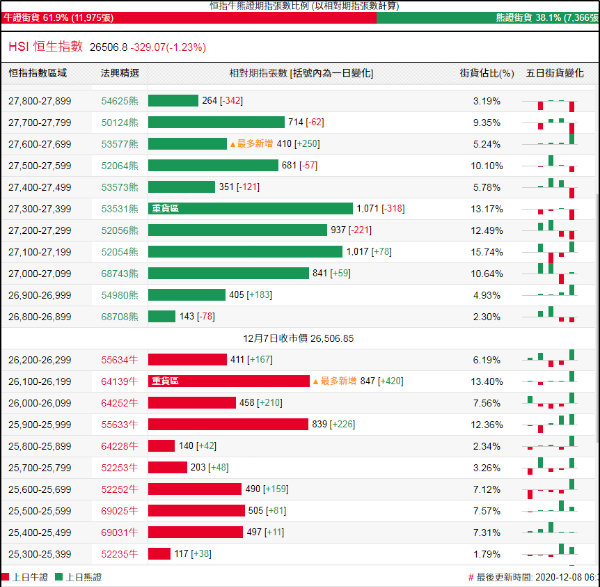
Task: Select index range cell 26,000-26,099
Action: coord(40,403)
